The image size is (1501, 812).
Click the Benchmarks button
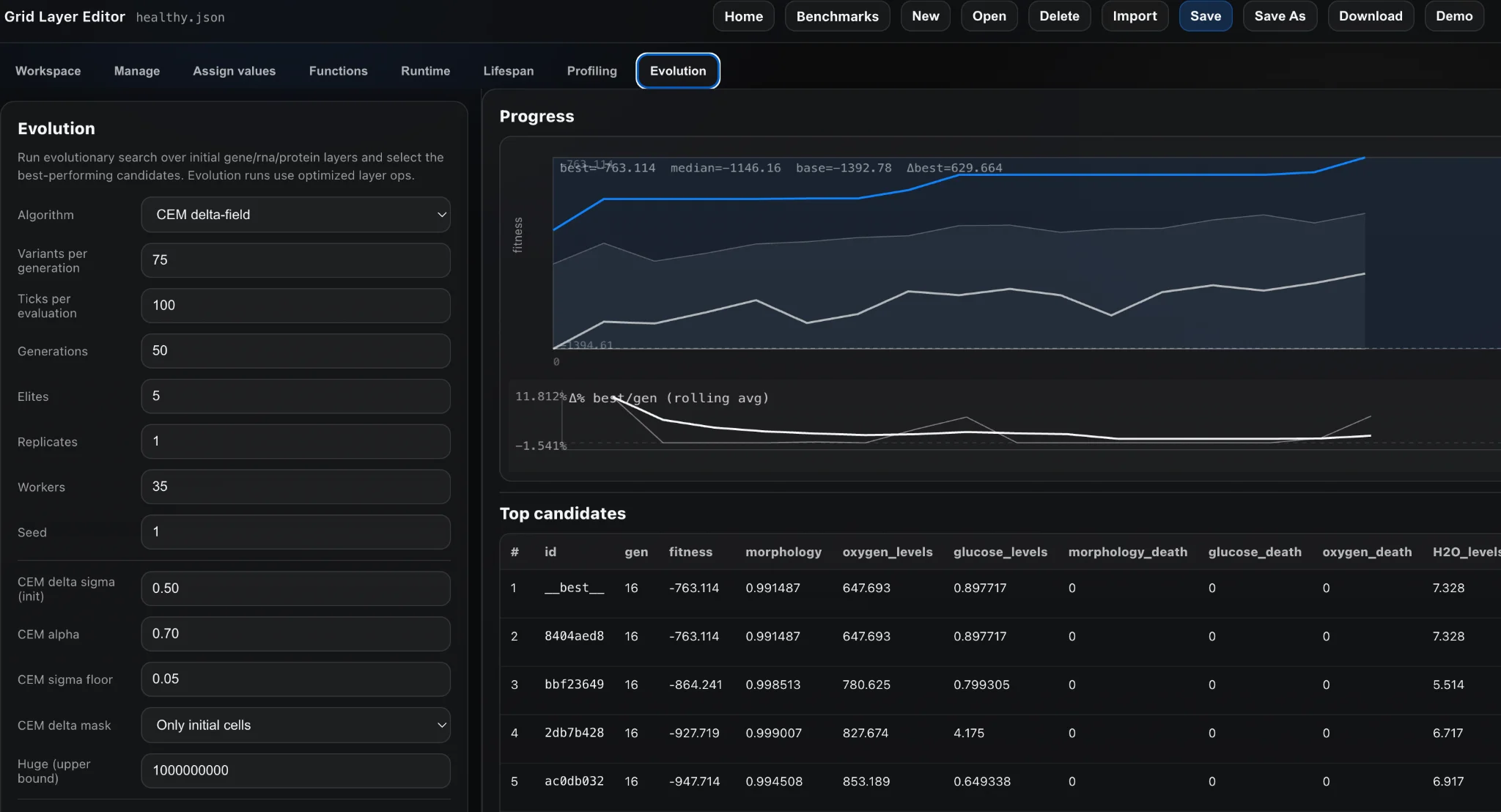pos(837,16)
